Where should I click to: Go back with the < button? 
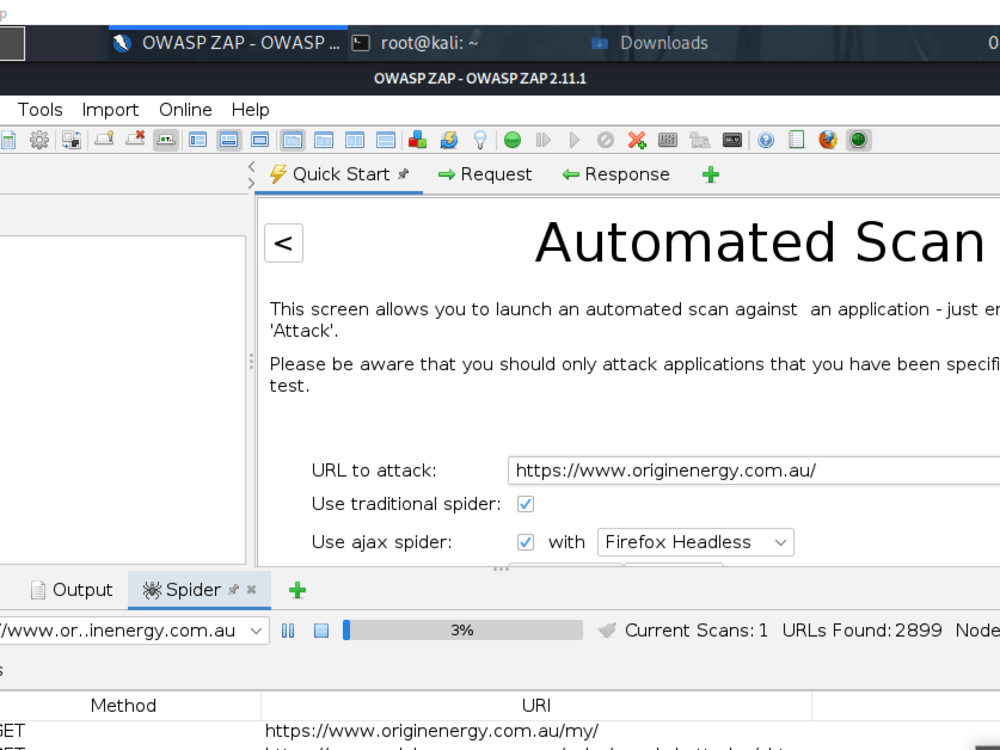click(x=284, y=243)
